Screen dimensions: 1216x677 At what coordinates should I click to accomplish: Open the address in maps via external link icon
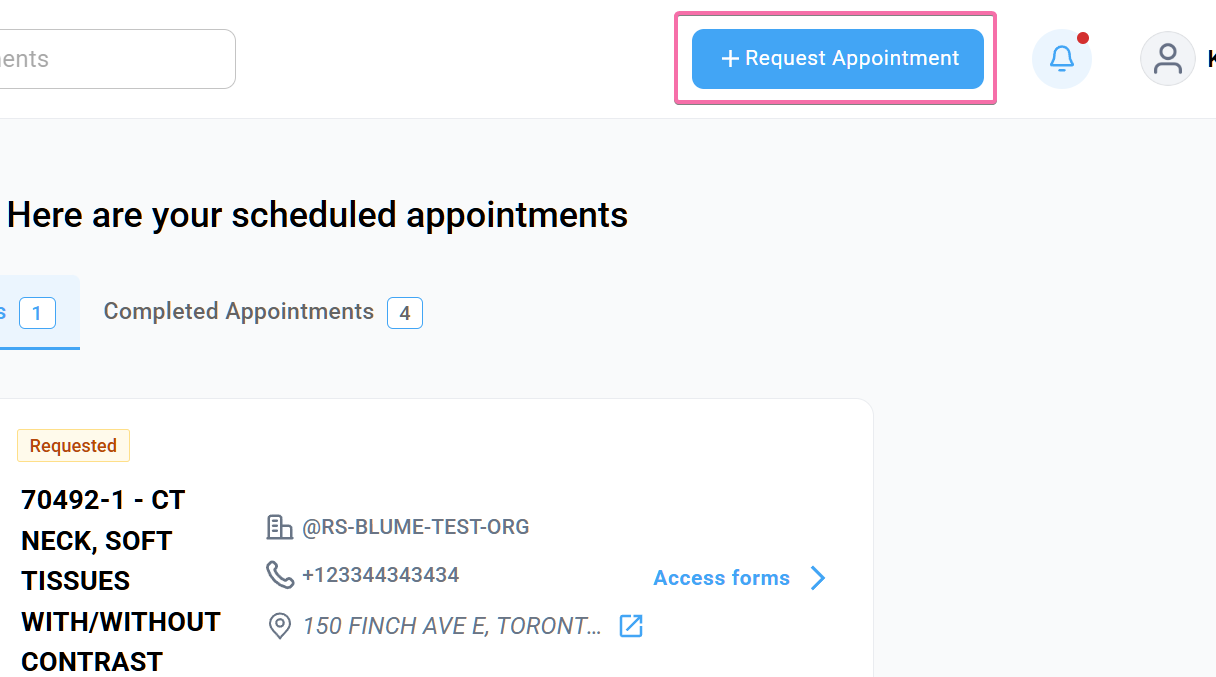point(631,626)
